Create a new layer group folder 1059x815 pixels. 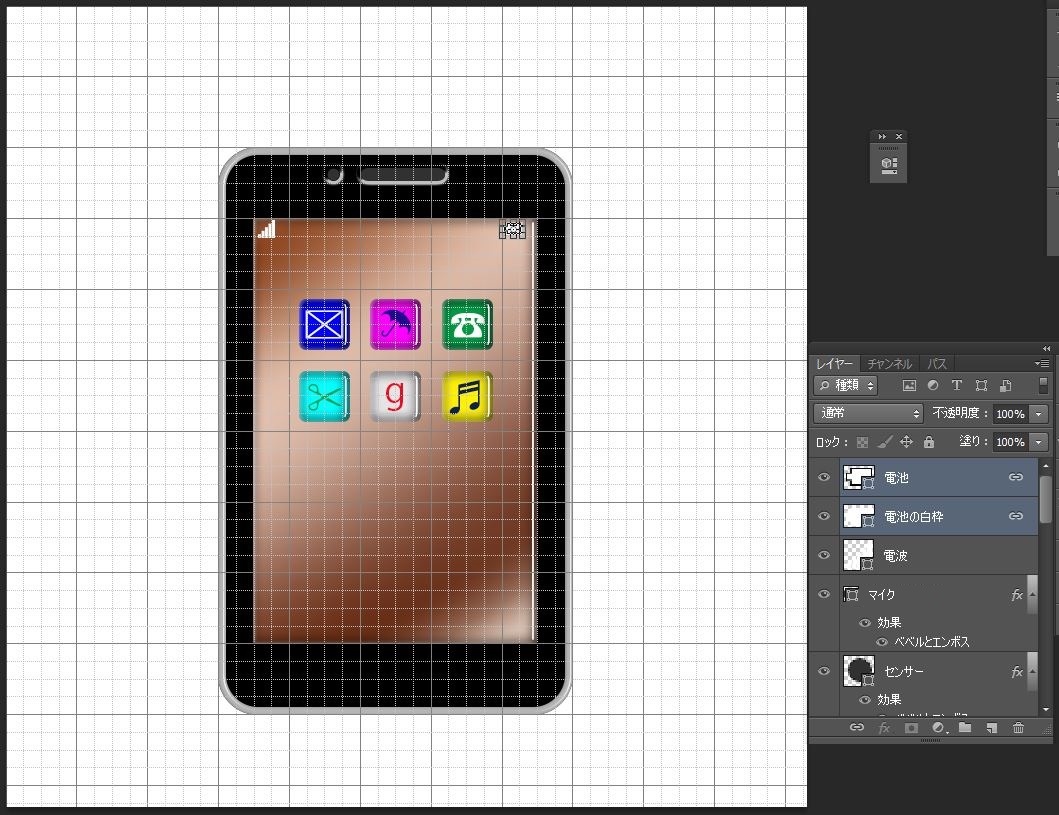point(965,728)
